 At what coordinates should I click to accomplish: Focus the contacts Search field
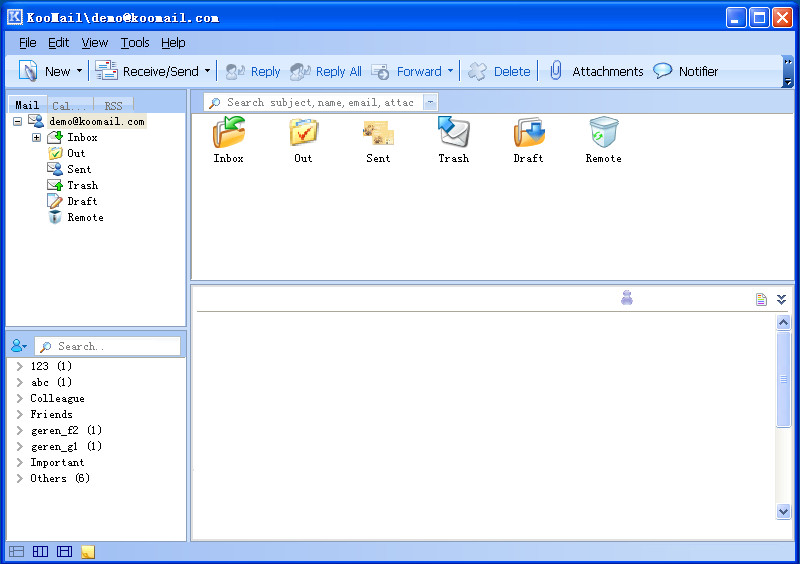tap(108, 346)
